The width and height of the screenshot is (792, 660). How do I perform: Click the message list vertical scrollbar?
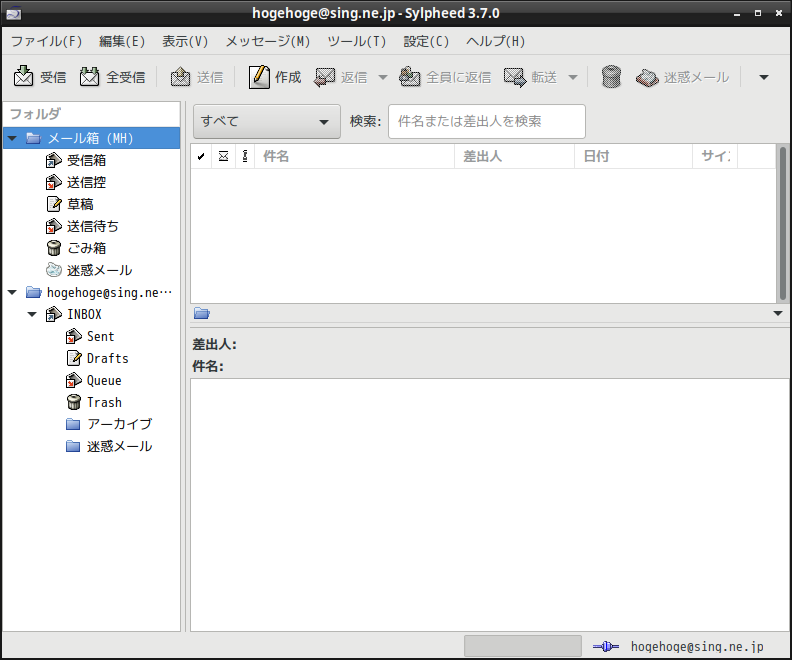click(x=782, y=224)
